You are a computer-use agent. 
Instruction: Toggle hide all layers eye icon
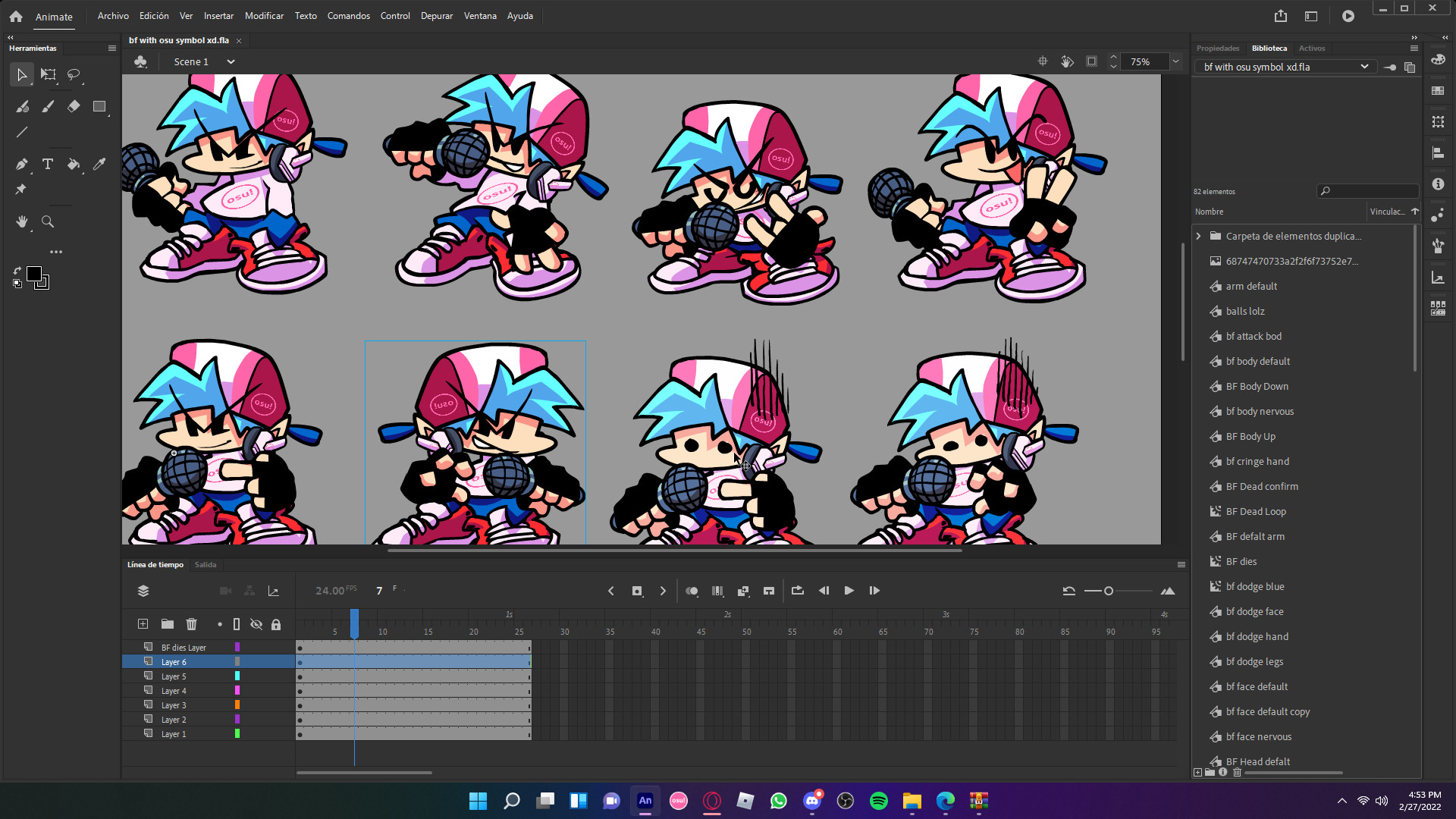click(256, 624)
